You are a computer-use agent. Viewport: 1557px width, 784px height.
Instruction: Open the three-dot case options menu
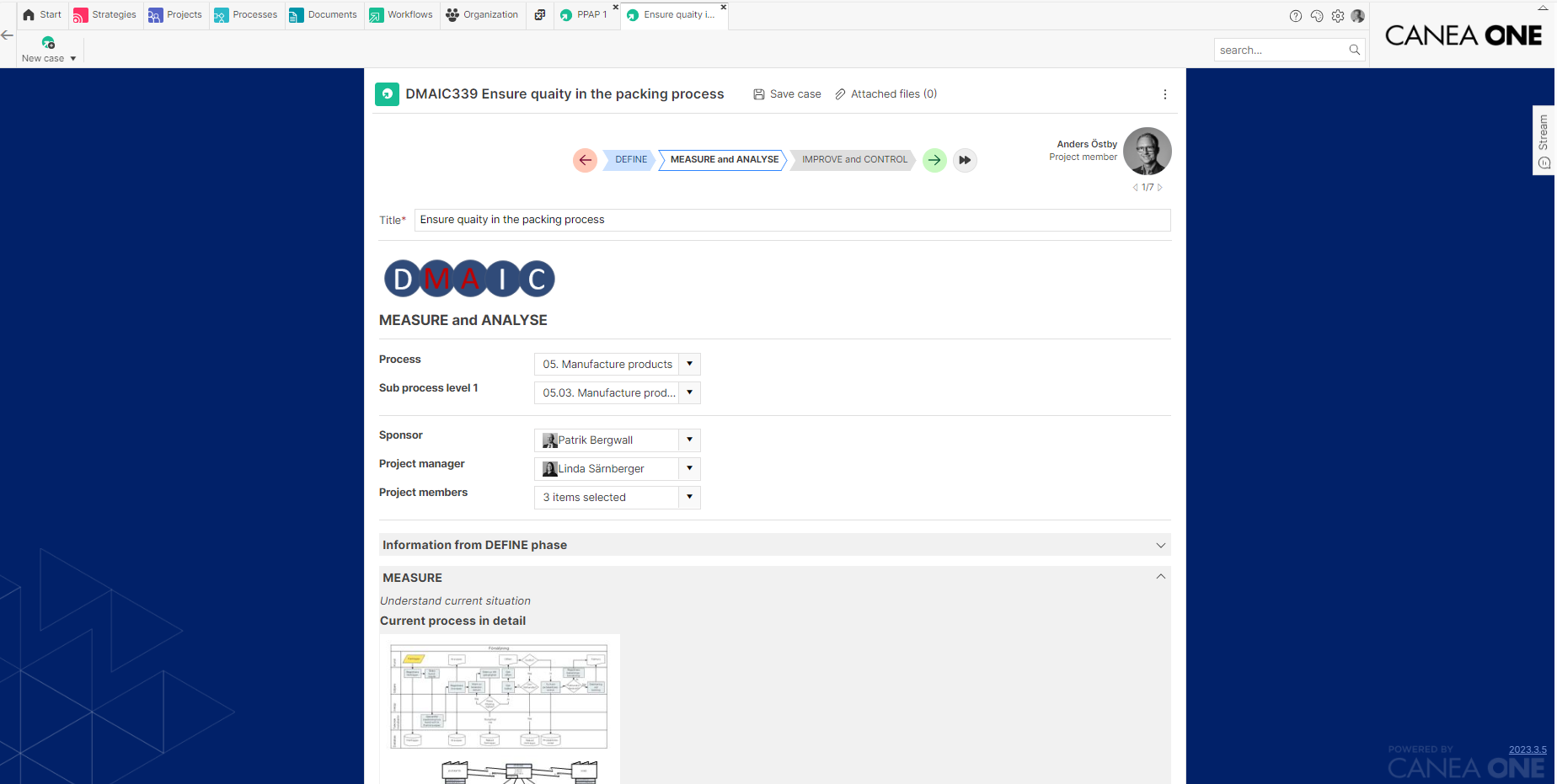(x=1164, y=94)
